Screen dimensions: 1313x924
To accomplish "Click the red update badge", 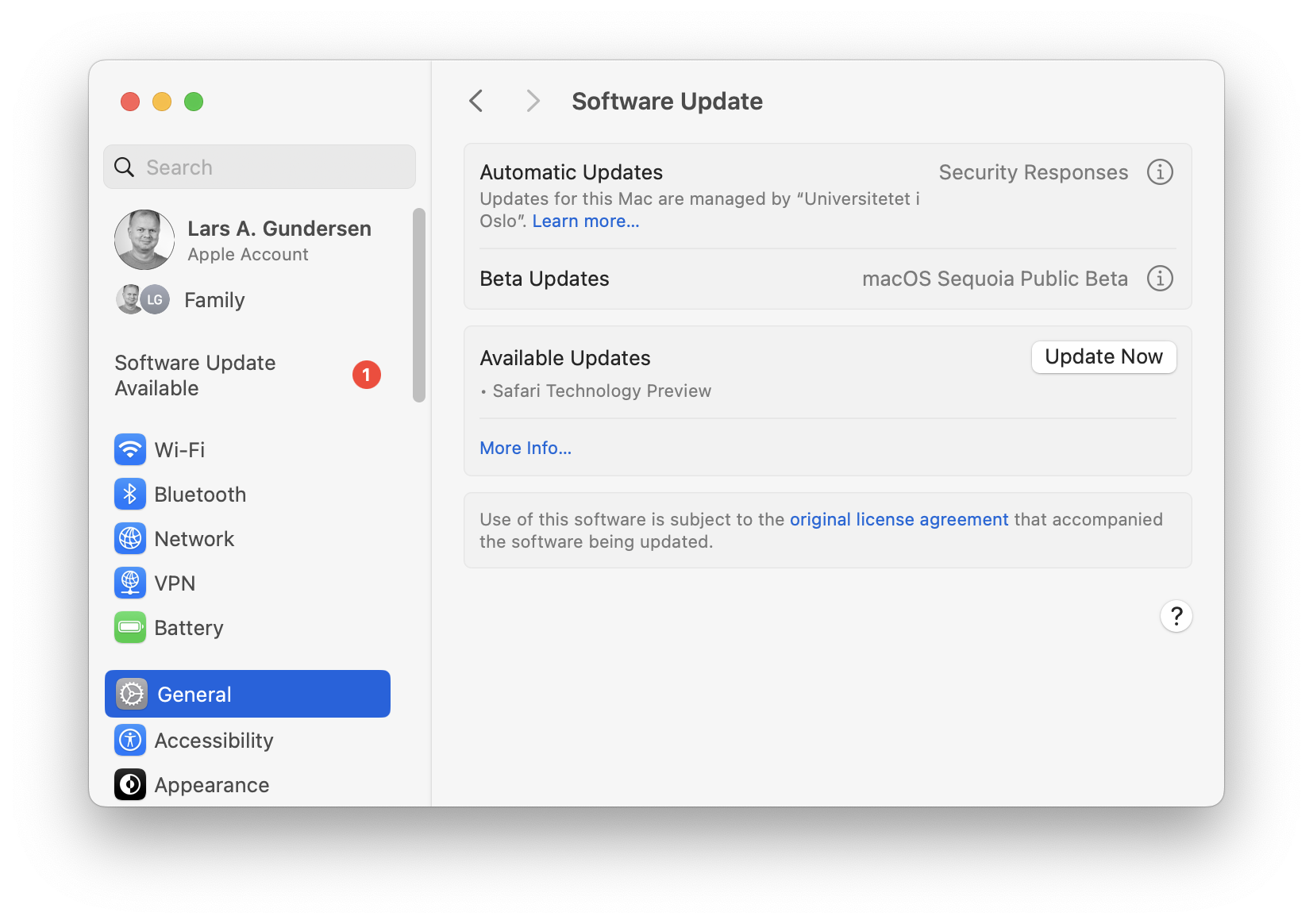I will [367, 375].
